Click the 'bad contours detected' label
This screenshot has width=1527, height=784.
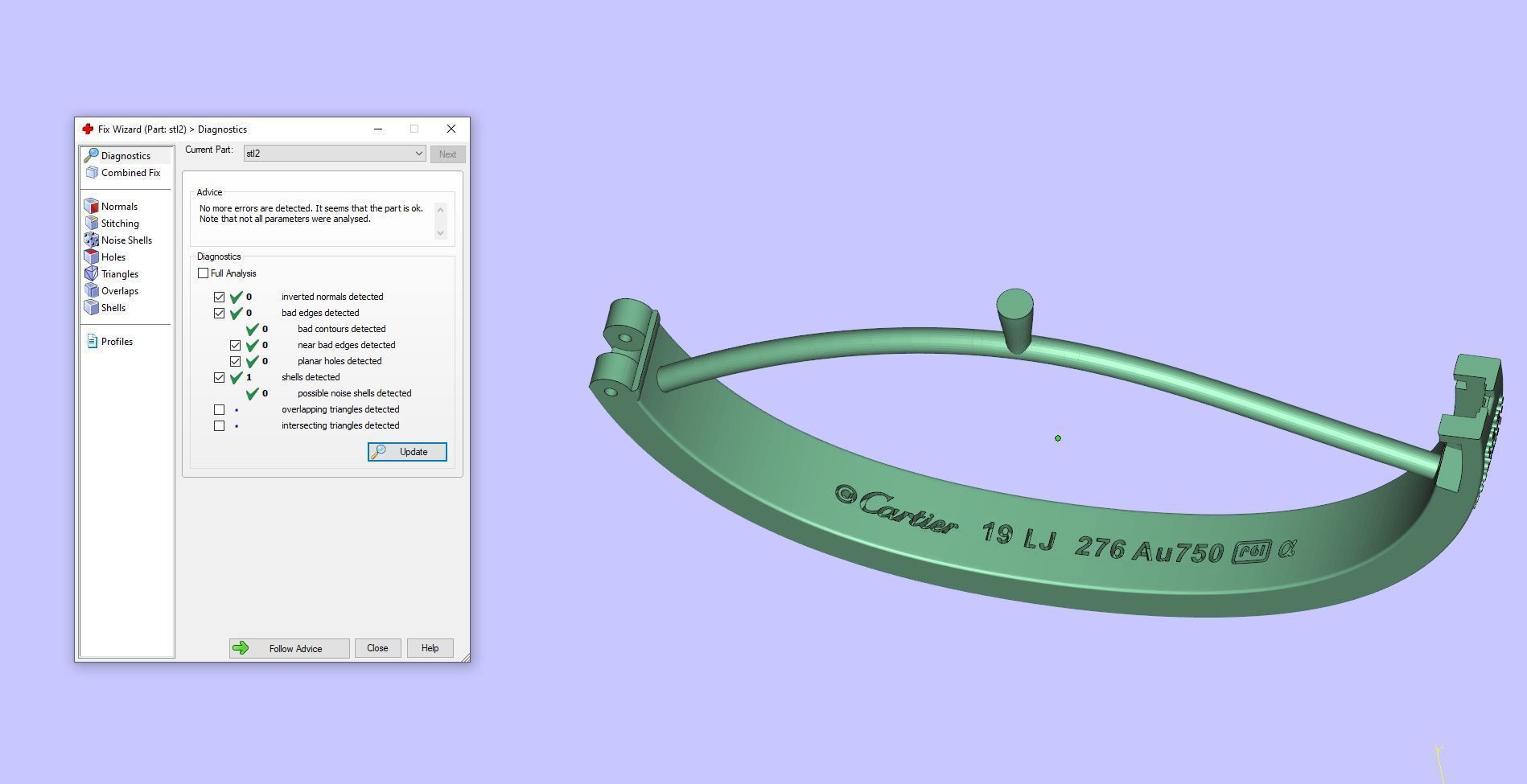pos(341,329)
